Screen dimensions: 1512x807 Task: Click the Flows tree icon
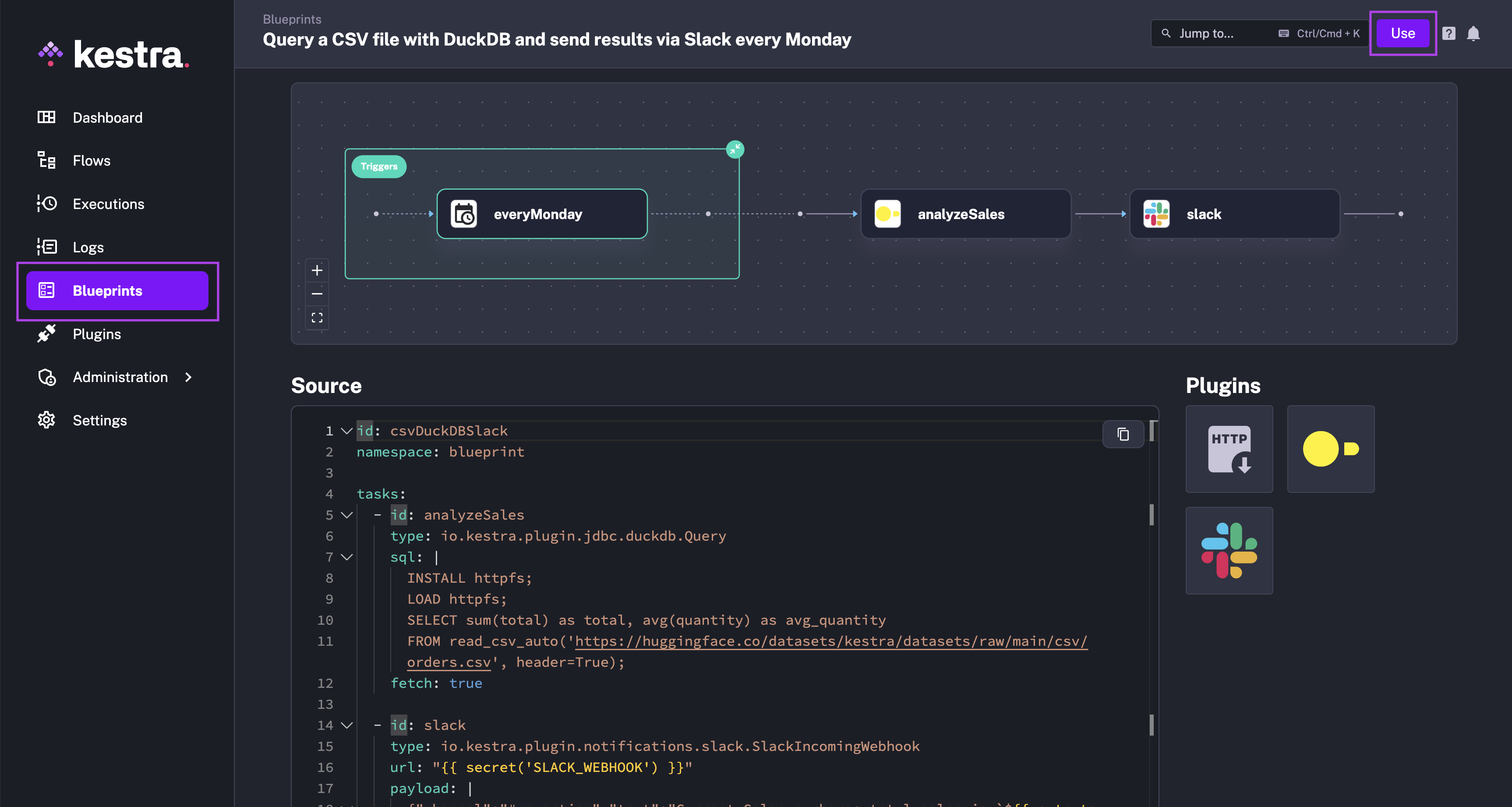(46, 160)
